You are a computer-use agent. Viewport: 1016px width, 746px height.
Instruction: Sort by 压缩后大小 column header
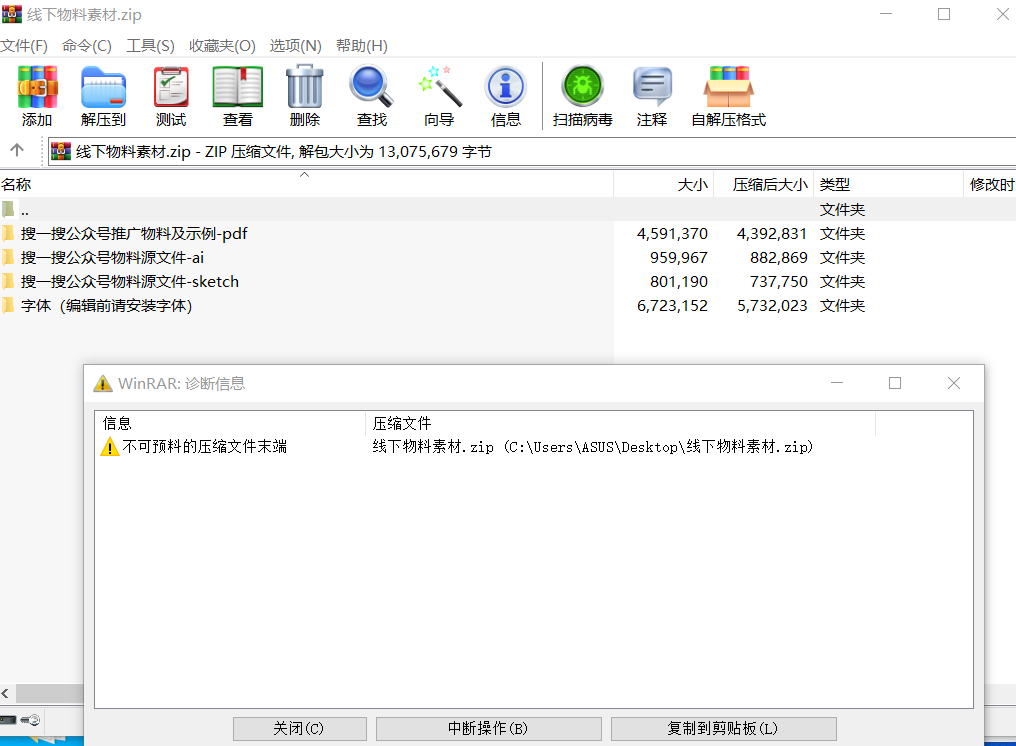click(763, 185)
